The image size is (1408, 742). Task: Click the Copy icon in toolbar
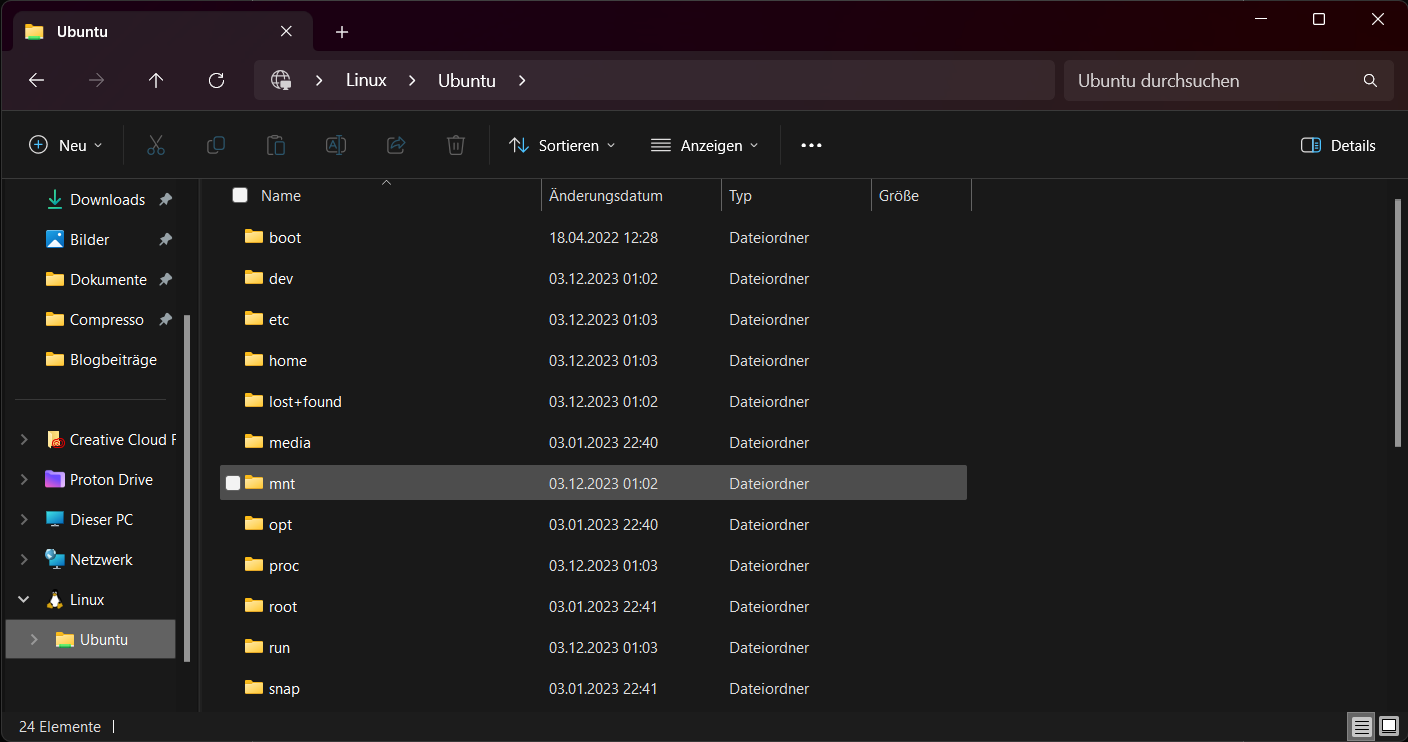coord(216,145)
